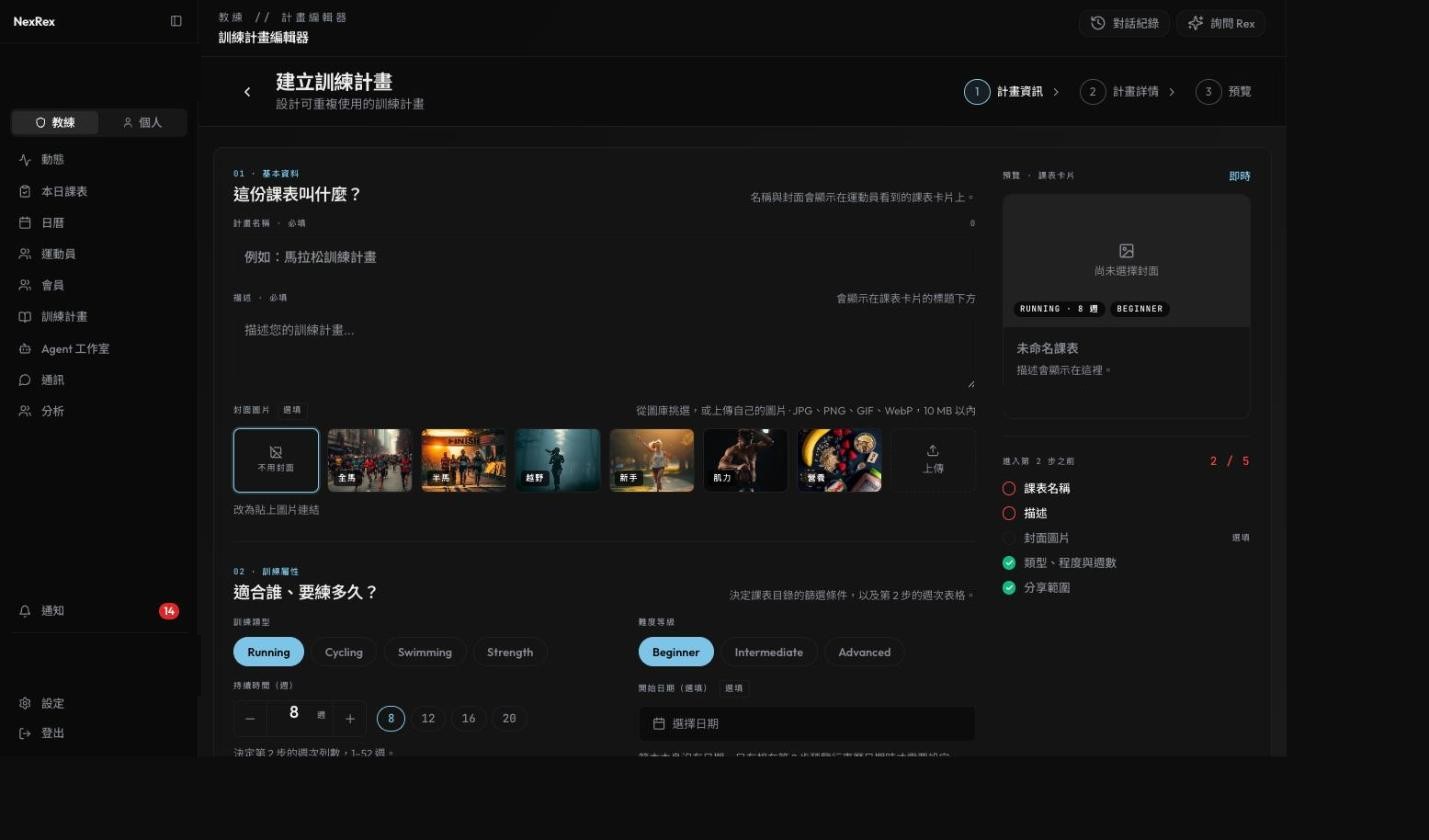1429x840 pixels.
Task: Select the 不用封面 cover option
Action: 276,460
